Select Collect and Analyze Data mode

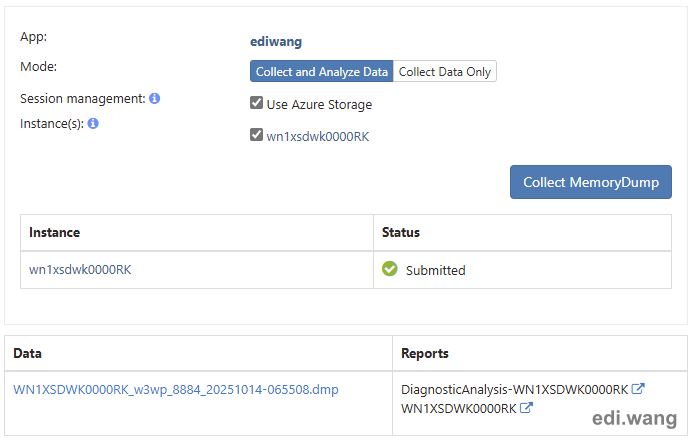321,72
